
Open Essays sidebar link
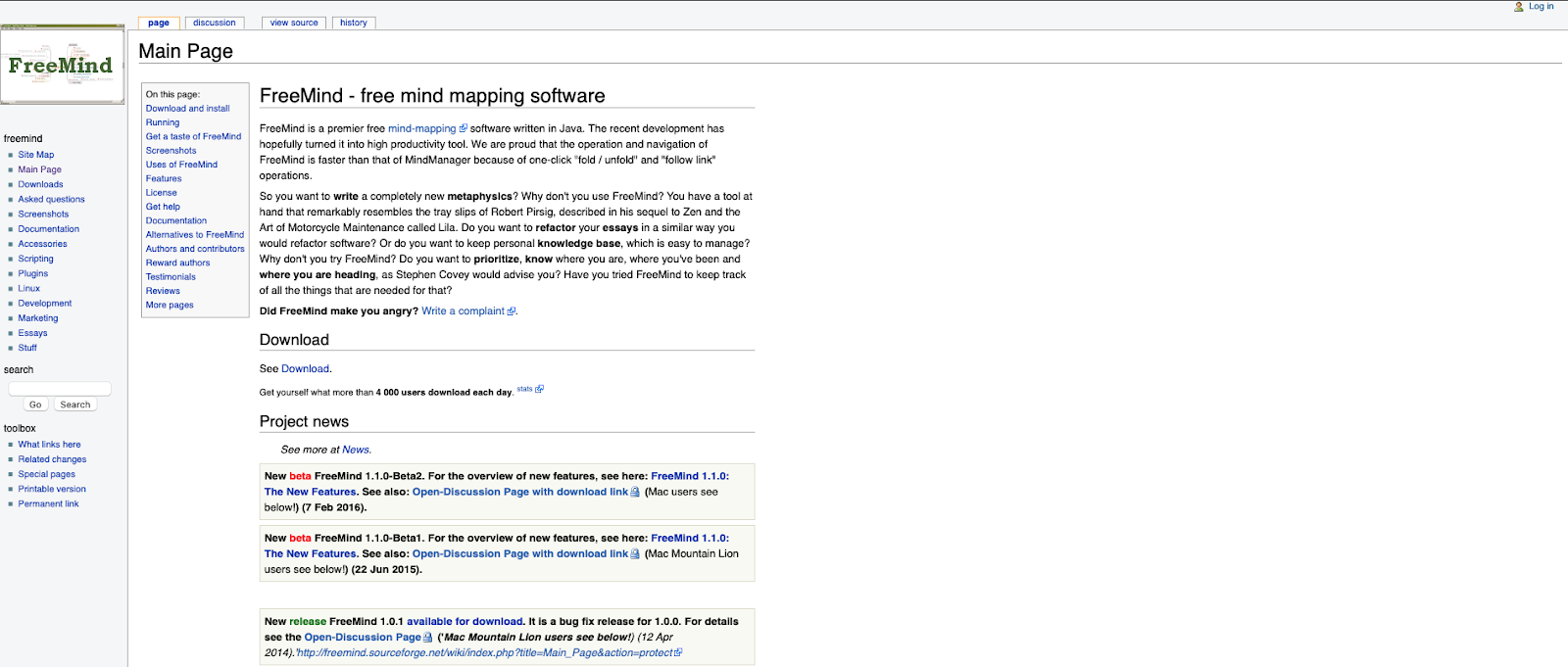(x=32, y=333)
